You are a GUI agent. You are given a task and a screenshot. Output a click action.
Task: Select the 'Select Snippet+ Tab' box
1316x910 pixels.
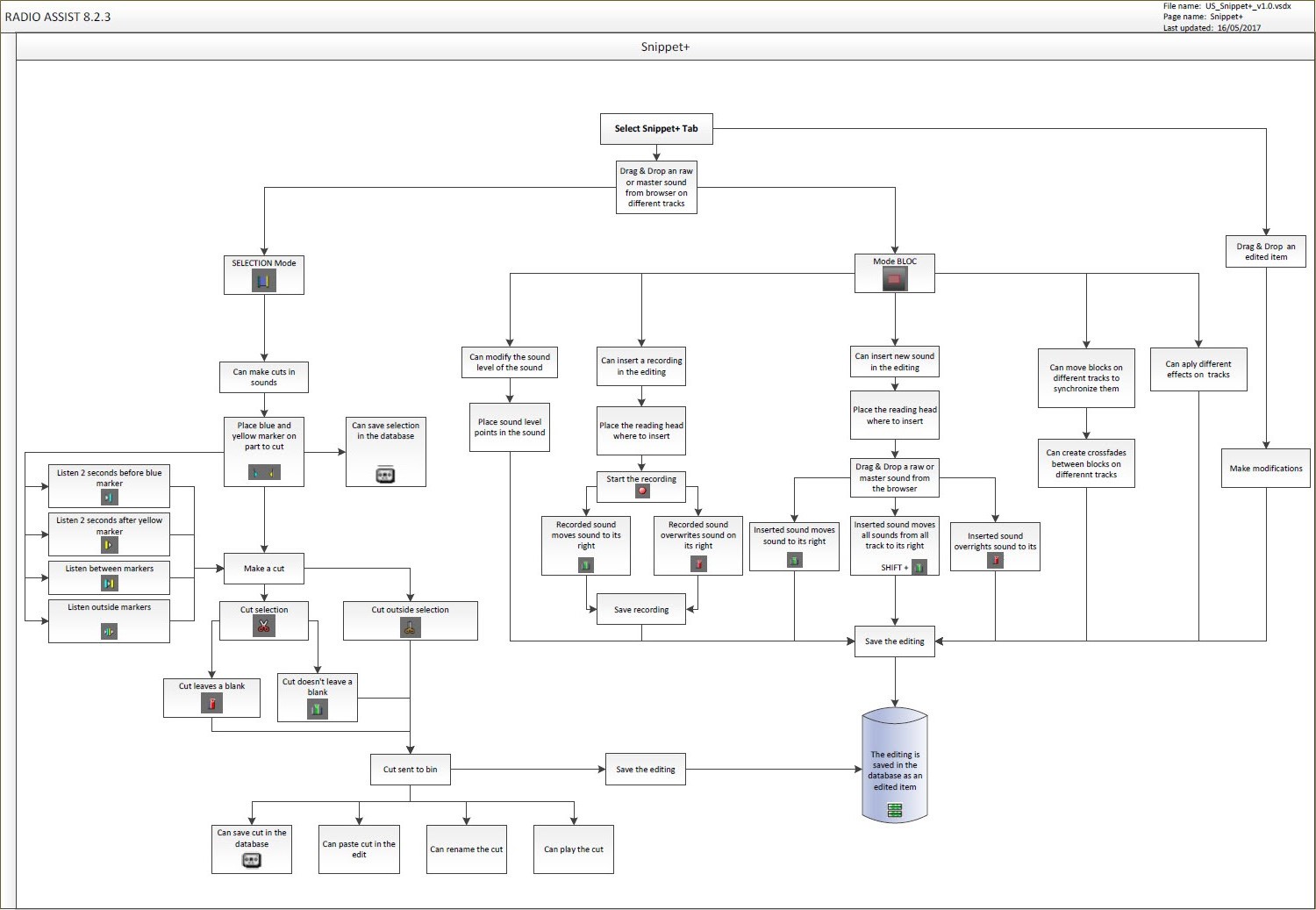[656, 129]
